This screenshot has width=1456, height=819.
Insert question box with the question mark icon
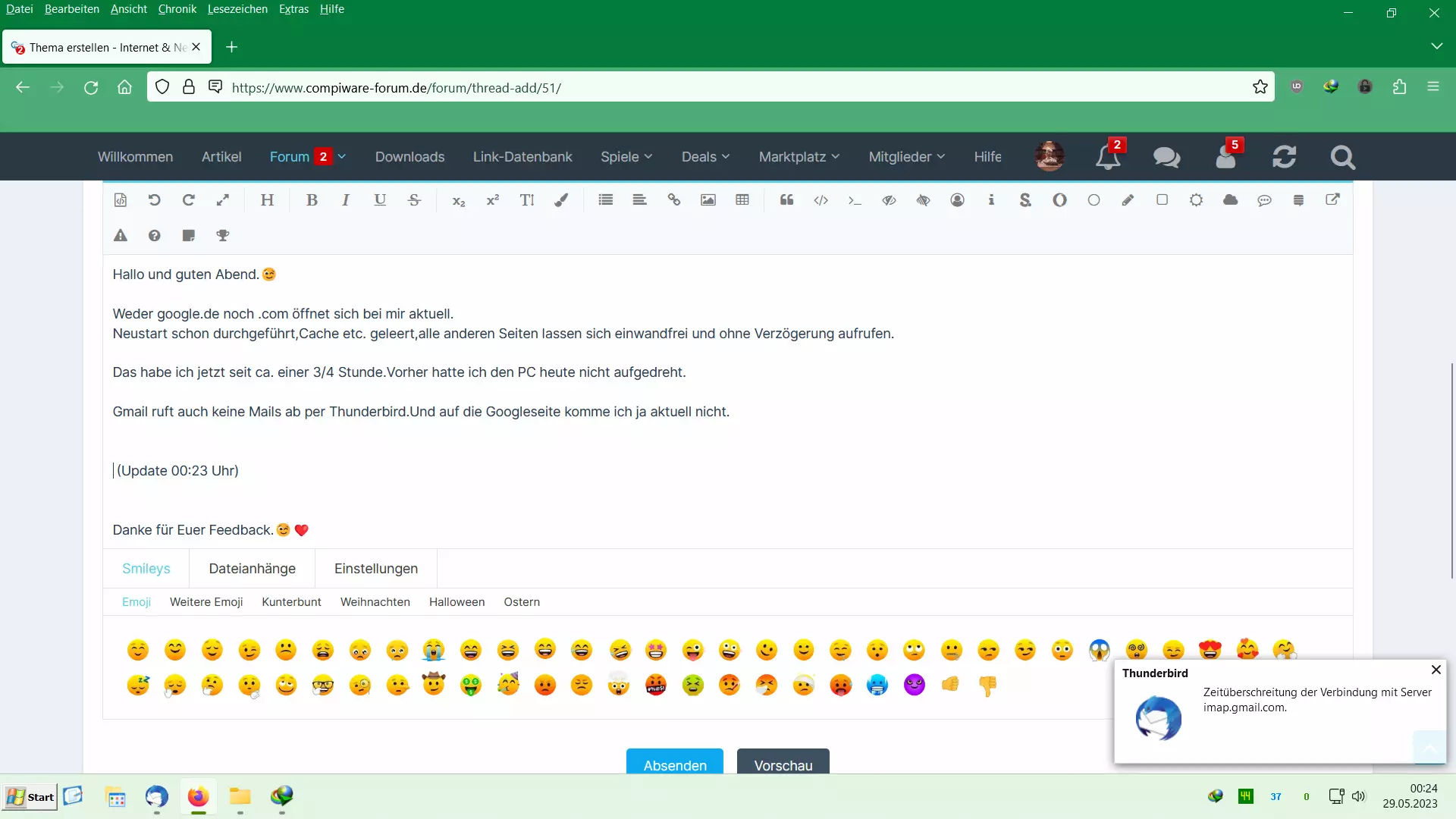tap(155, 236)
